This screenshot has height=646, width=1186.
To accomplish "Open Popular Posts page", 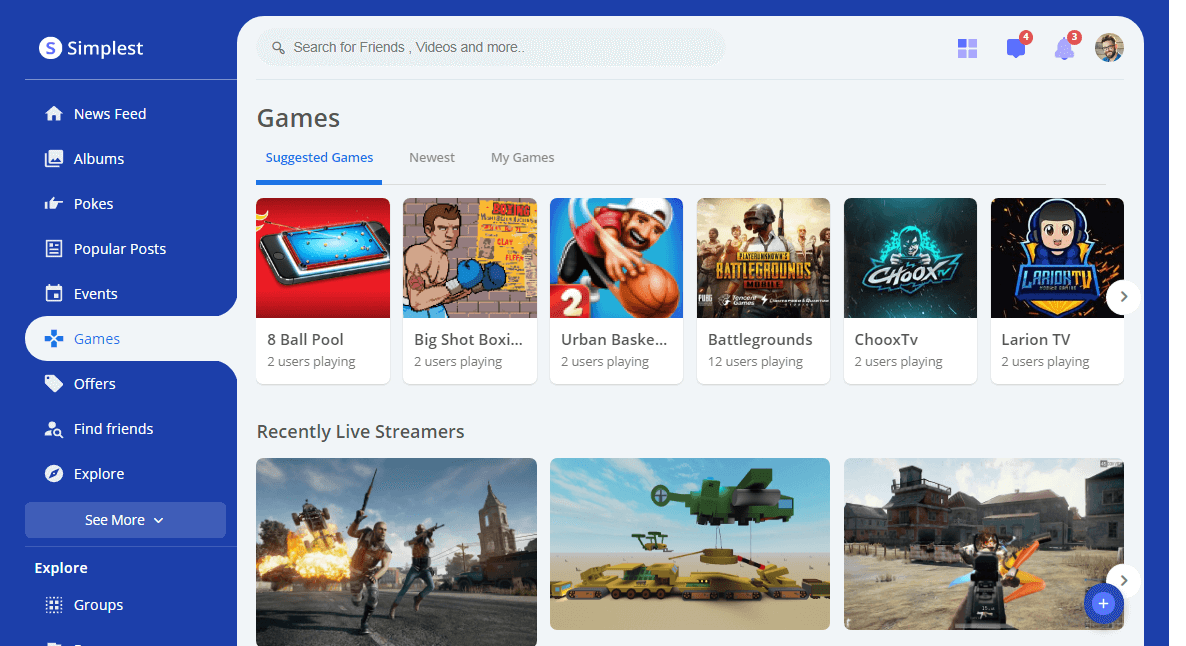I will (119, 249).
